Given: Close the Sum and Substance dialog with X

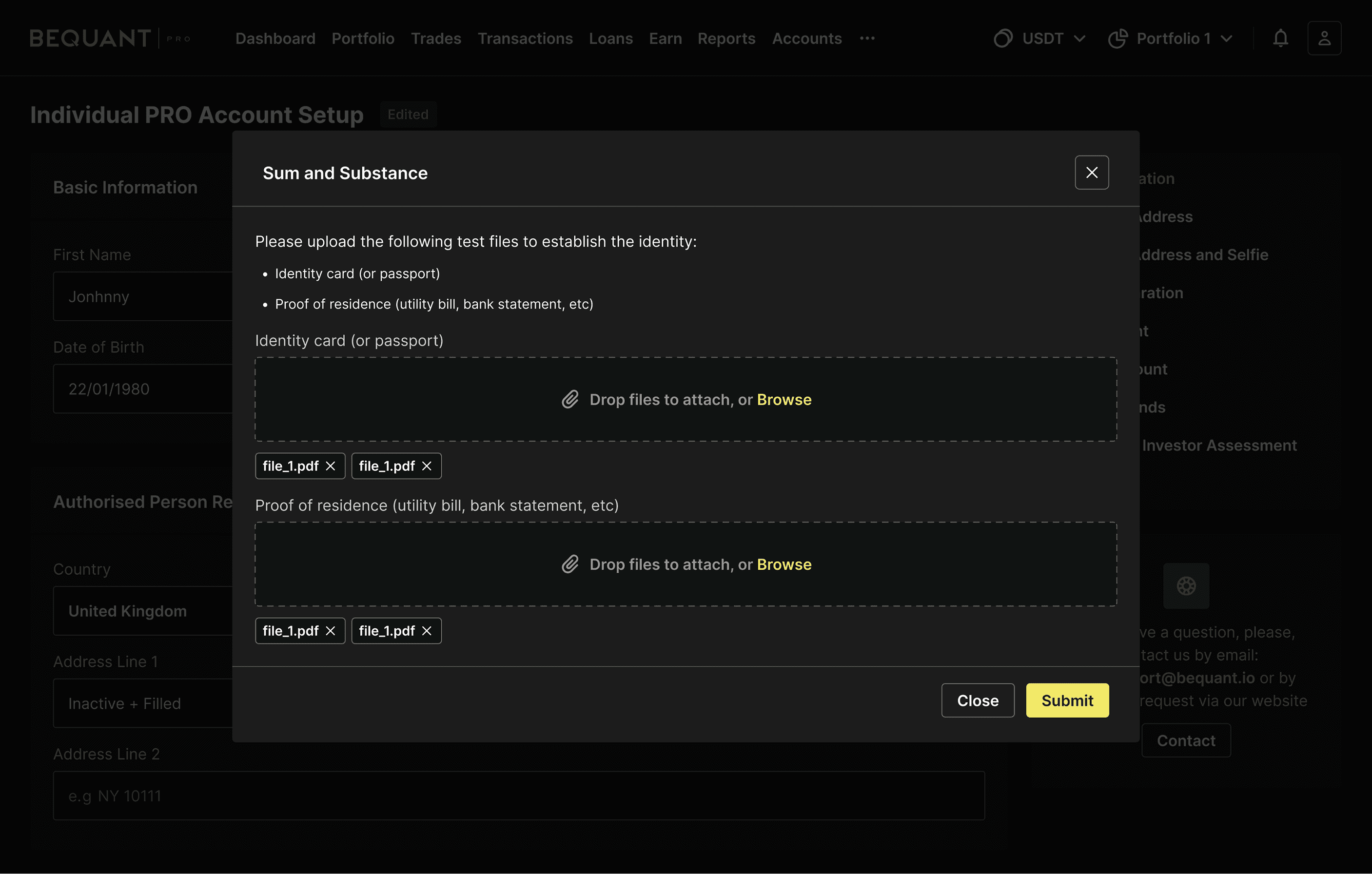Looking at the screenshot, I should point(1091,173).
